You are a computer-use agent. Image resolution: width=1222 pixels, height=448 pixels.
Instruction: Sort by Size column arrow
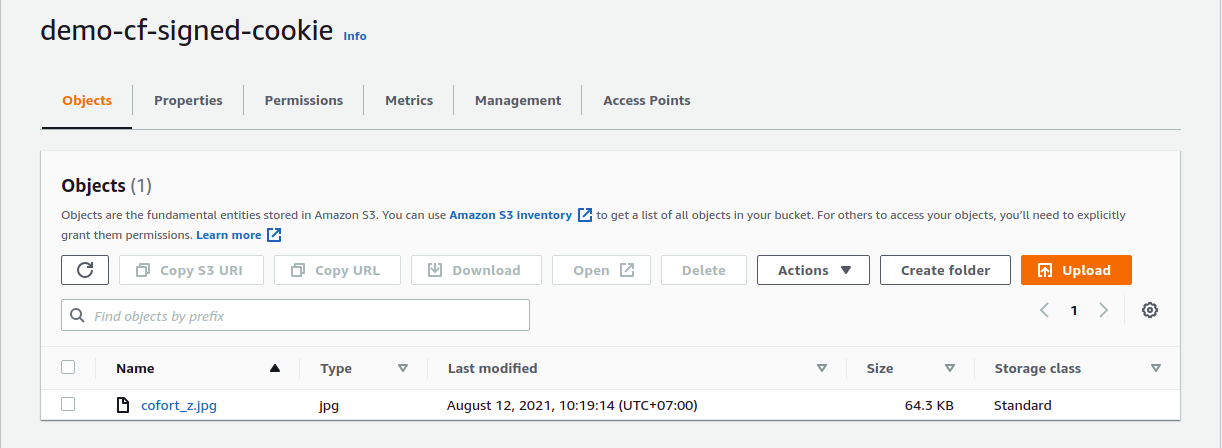coord(950,368)
